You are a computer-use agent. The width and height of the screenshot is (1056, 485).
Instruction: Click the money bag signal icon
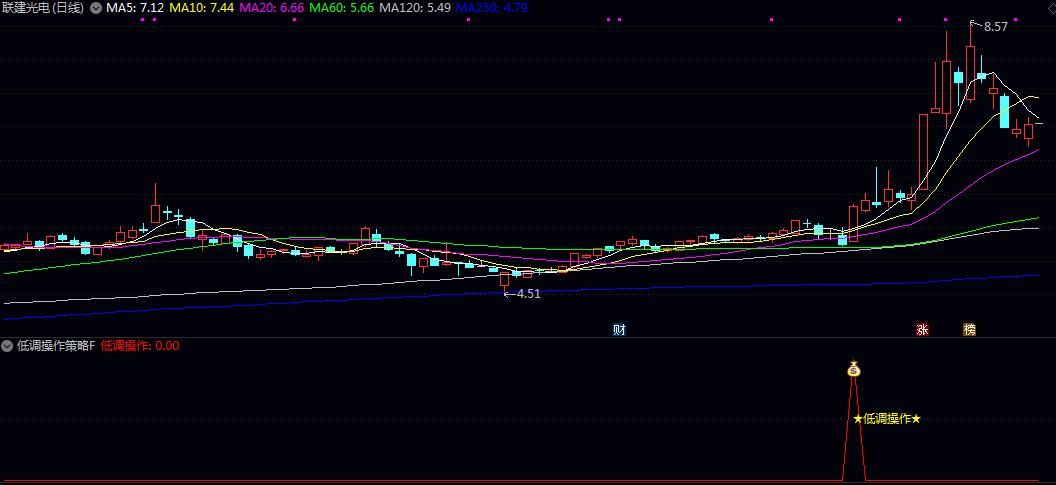point(853,369)
